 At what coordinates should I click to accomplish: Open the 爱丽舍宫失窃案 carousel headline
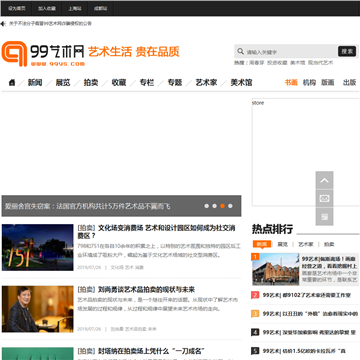click(87, 206)
